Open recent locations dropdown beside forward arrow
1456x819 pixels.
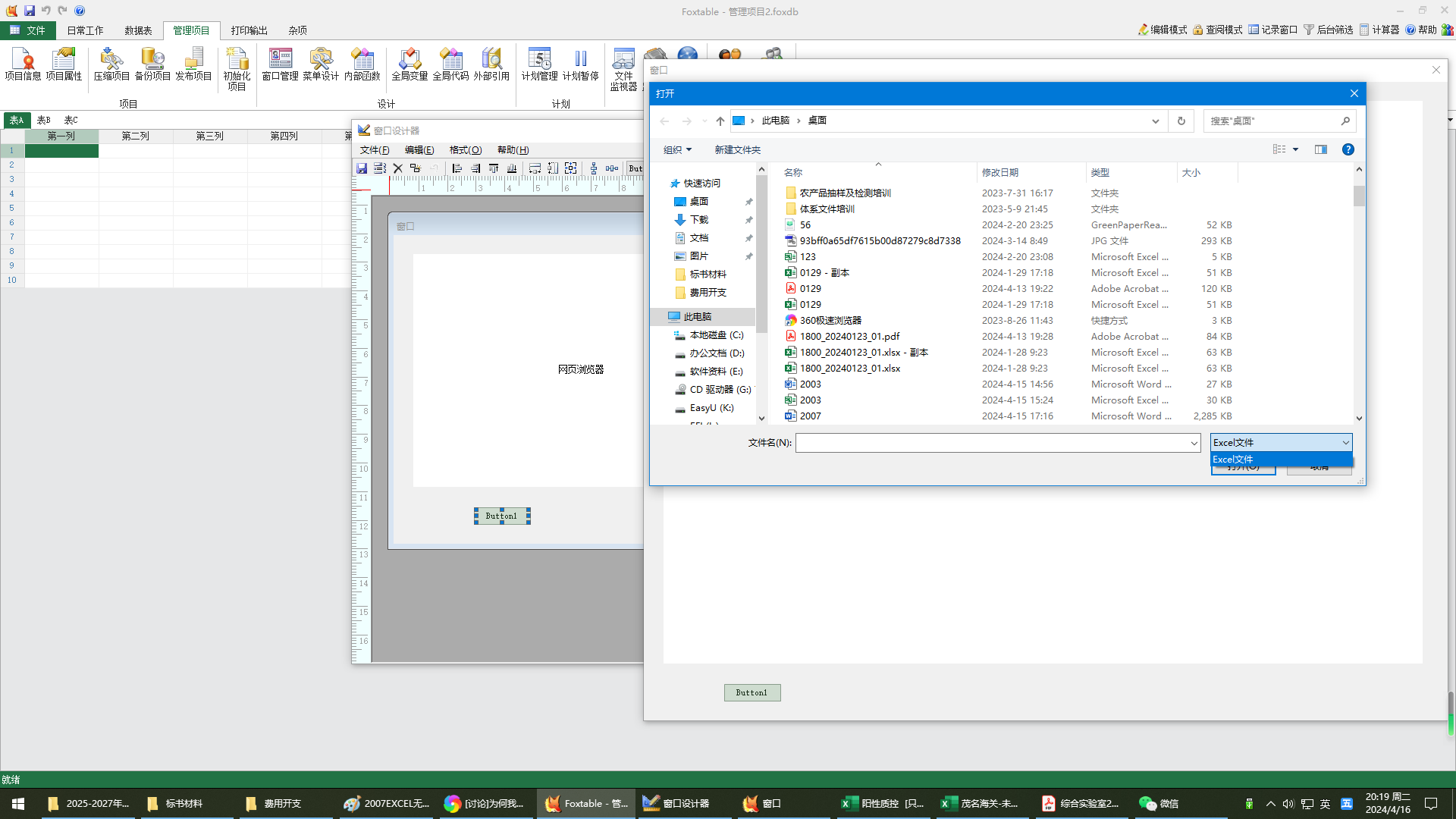pyautogui.click(x=704, y=121)
